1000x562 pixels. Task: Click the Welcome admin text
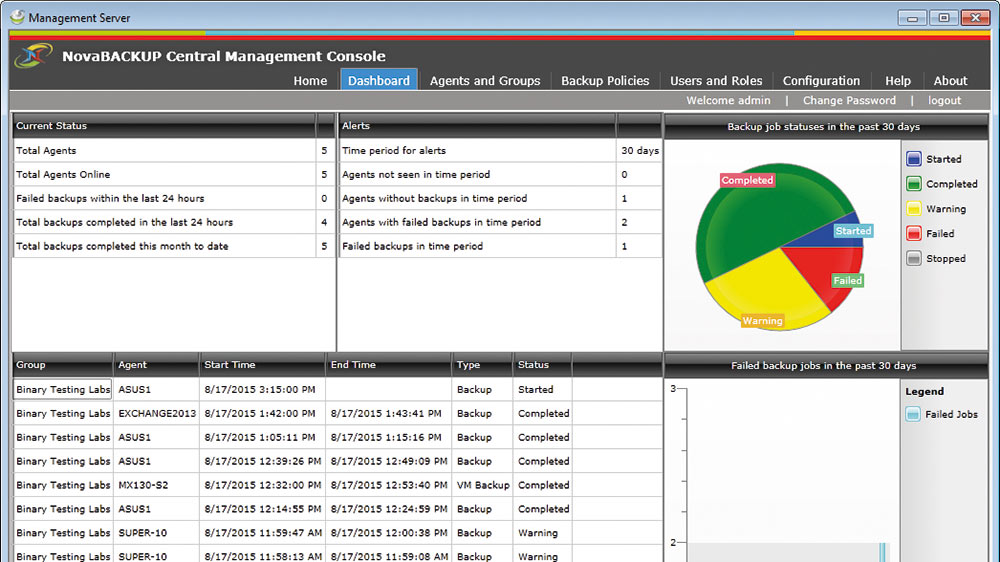728,100
